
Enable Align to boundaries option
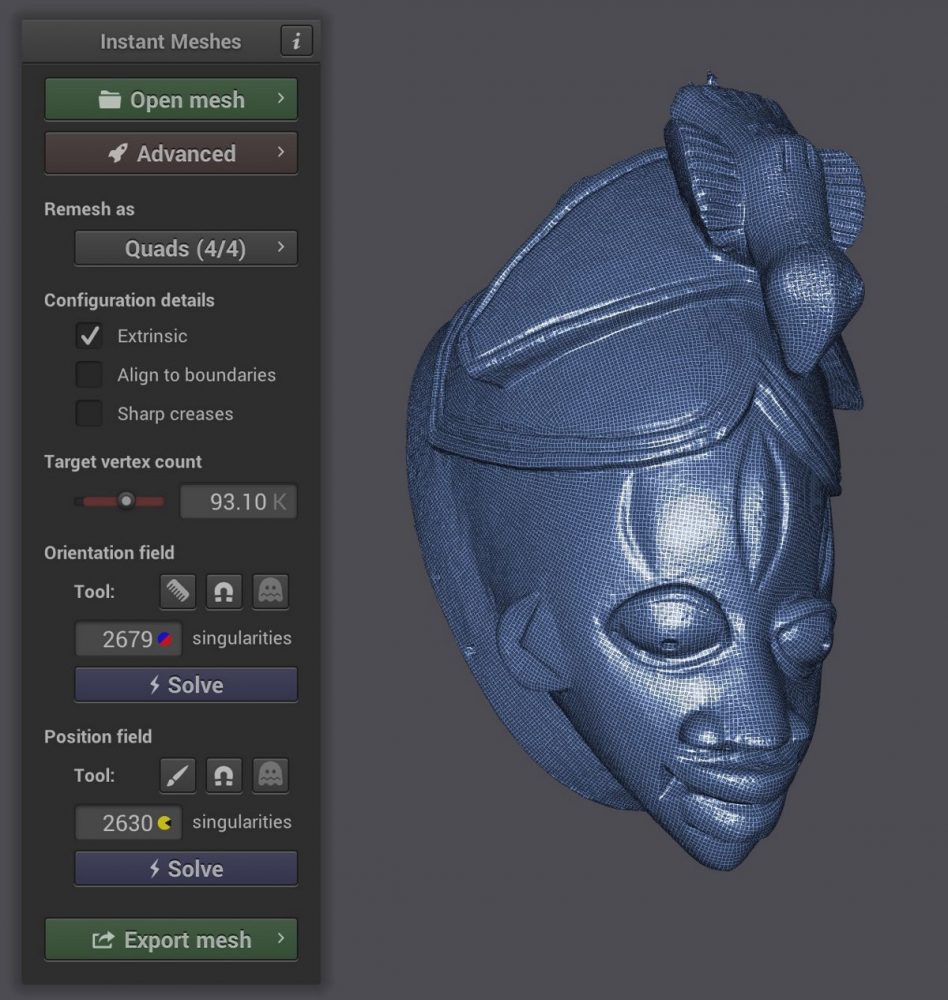tap(90, 375)
